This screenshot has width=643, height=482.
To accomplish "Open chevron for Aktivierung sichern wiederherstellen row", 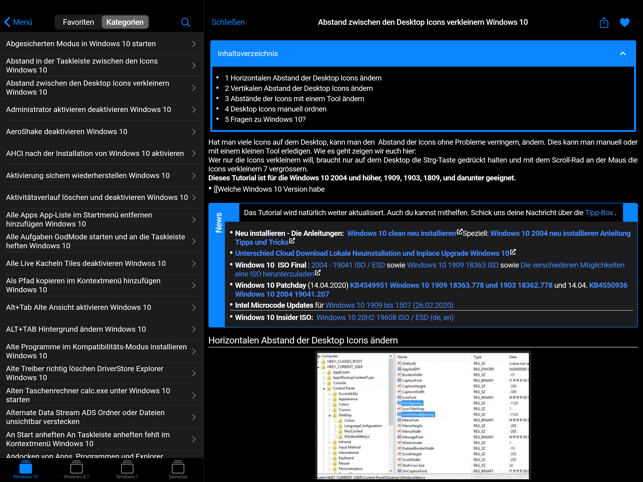I will point(194,176).
